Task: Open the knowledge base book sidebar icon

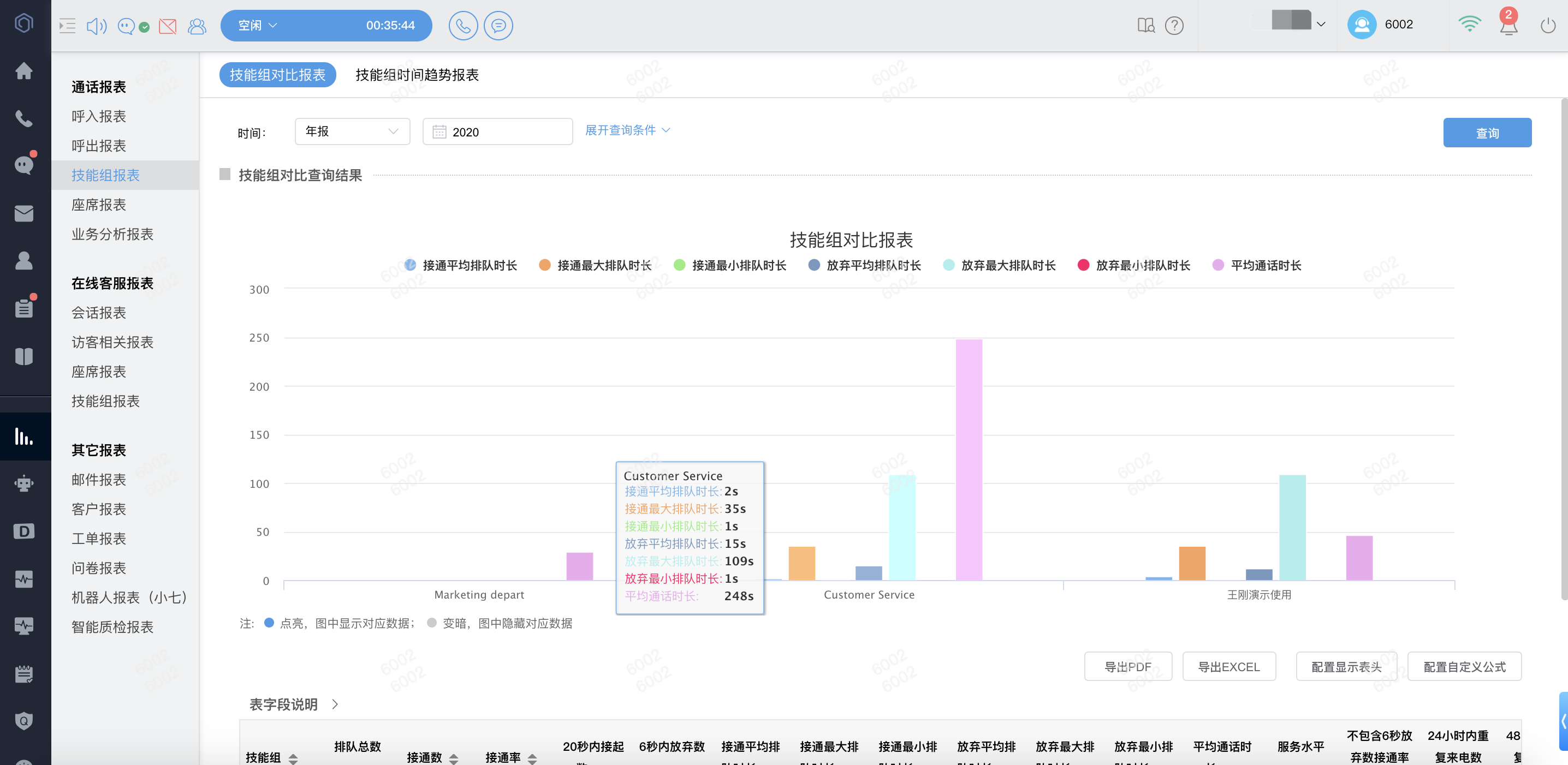Action: [x=23, y=356]
